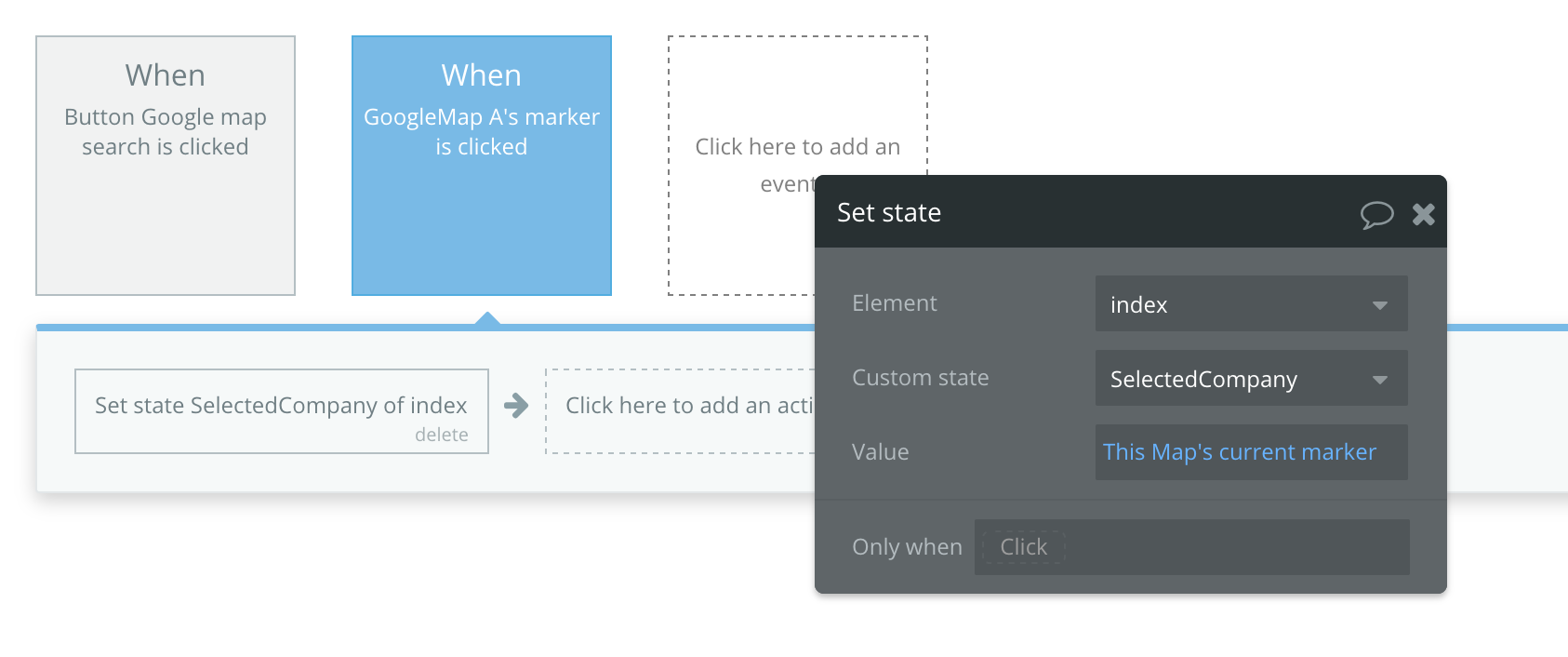Click the comment speech bubble icon
Viewport: 1568px width, 657px height.
1376,214
